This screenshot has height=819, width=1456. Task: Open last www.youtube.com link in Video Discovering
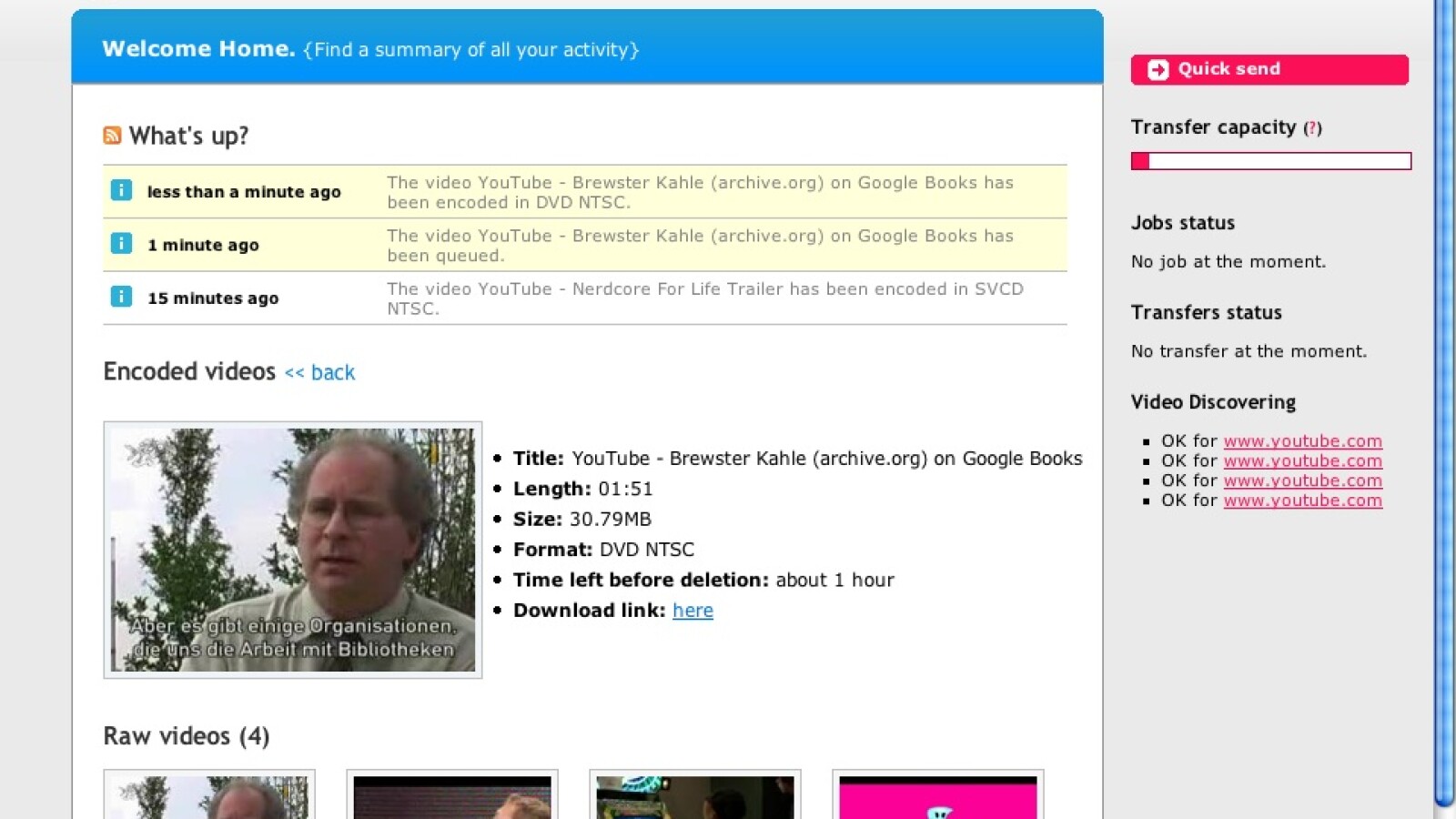[1302, 500]
